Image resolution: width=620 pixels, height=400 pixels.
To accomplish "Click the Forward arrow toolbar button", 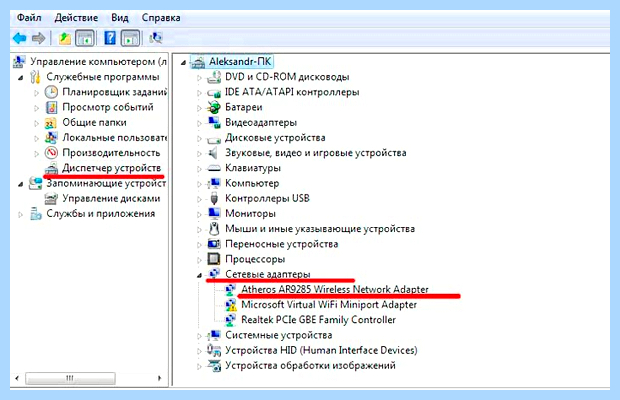I will pyautogui.click(x=38, y=38).
